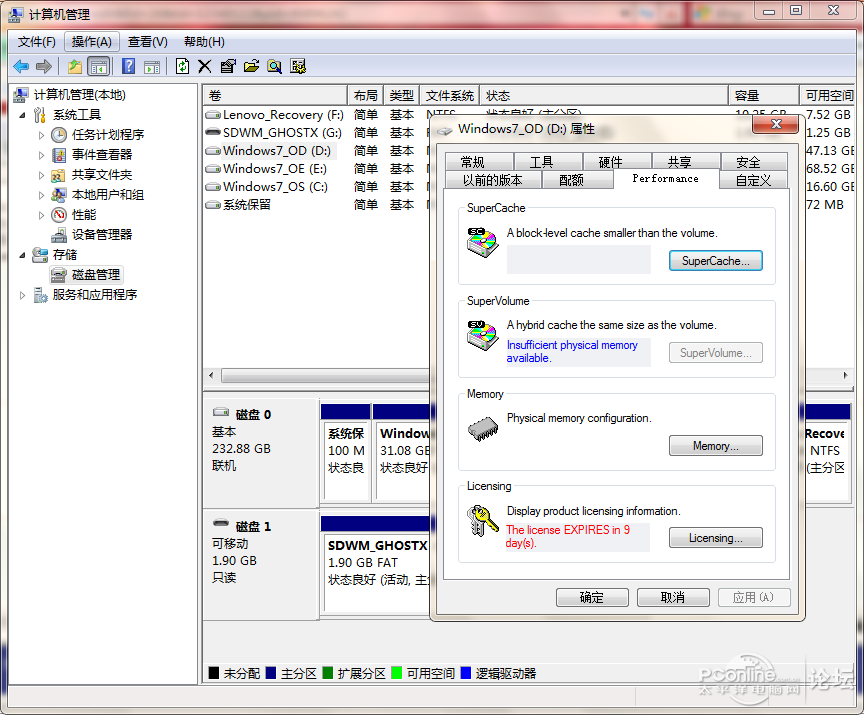
Task: Click the SuperCache... button
Action: click(x=716, y=261)
